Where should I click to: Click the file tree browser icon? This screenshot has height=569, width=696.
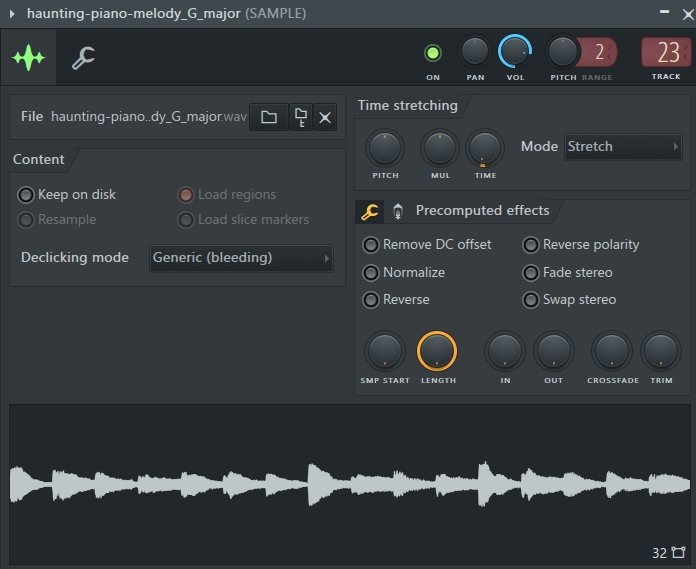[301, 117]
